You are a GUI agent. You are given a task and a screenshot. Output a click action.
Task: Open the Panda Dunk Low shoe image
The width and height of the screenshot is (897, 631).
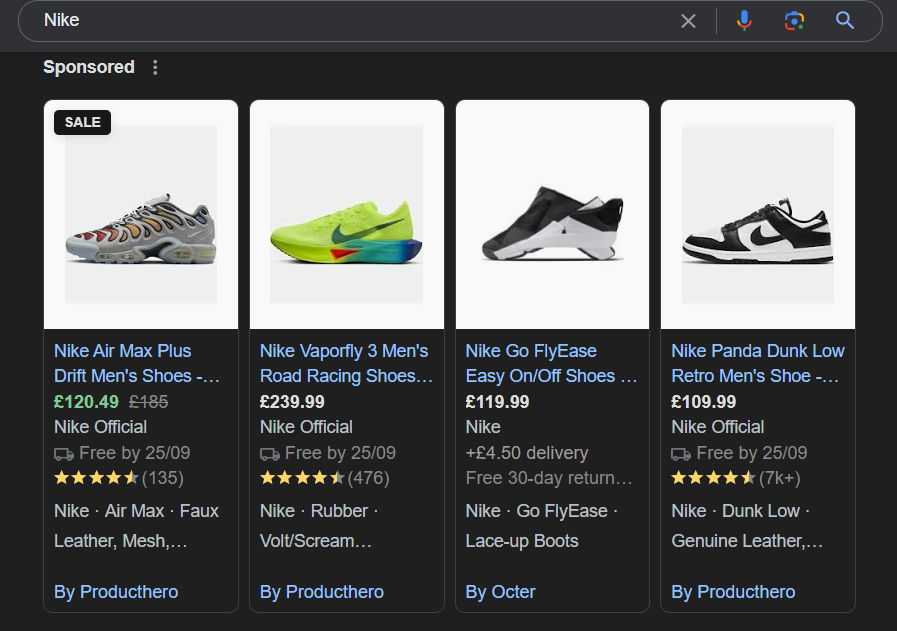click(x=758, y=215)
